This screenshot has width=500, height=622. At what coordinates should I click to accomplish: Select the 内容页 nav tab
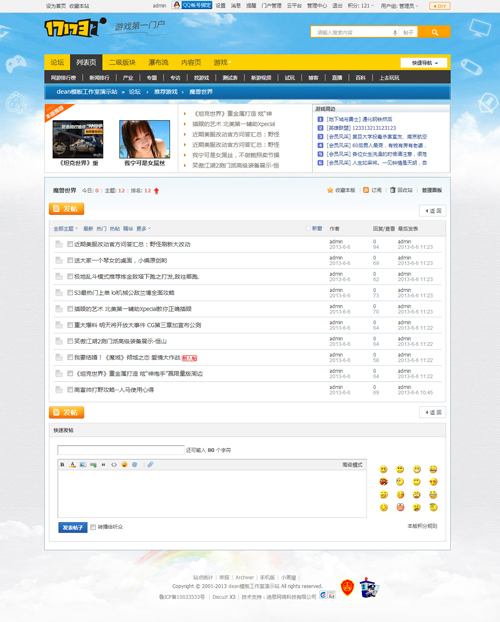point(191,62)
